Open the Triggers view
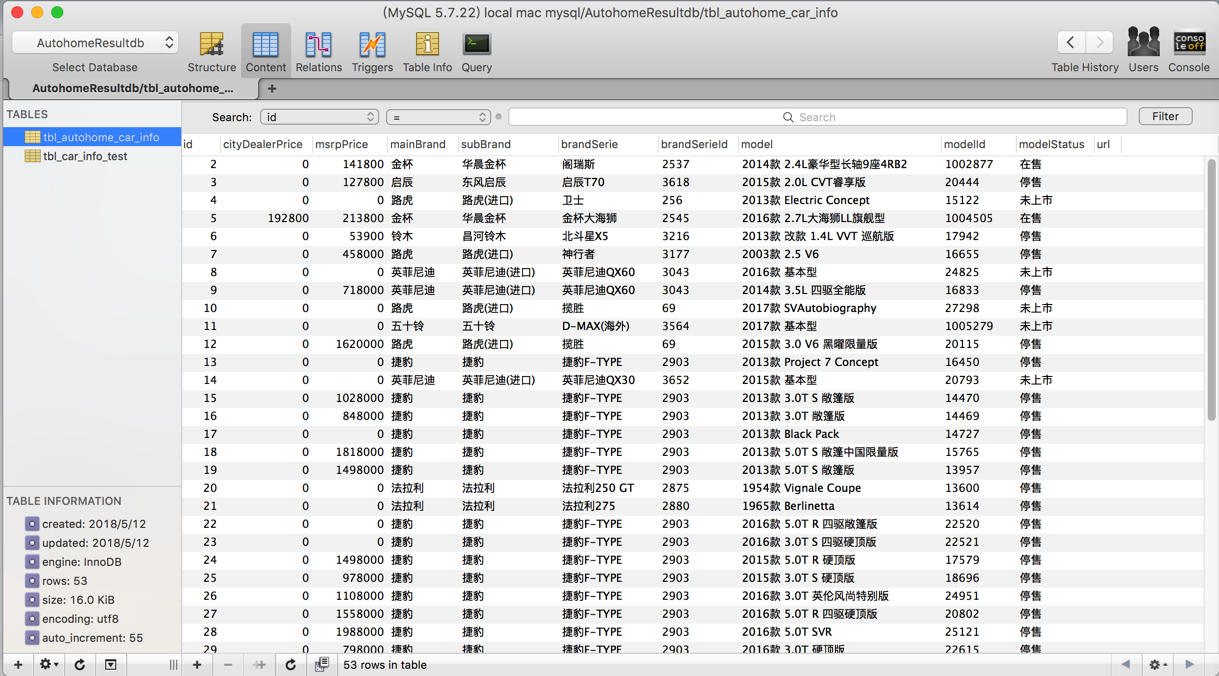The width and height of the screenshot is (1219, 676). point(372,51)
